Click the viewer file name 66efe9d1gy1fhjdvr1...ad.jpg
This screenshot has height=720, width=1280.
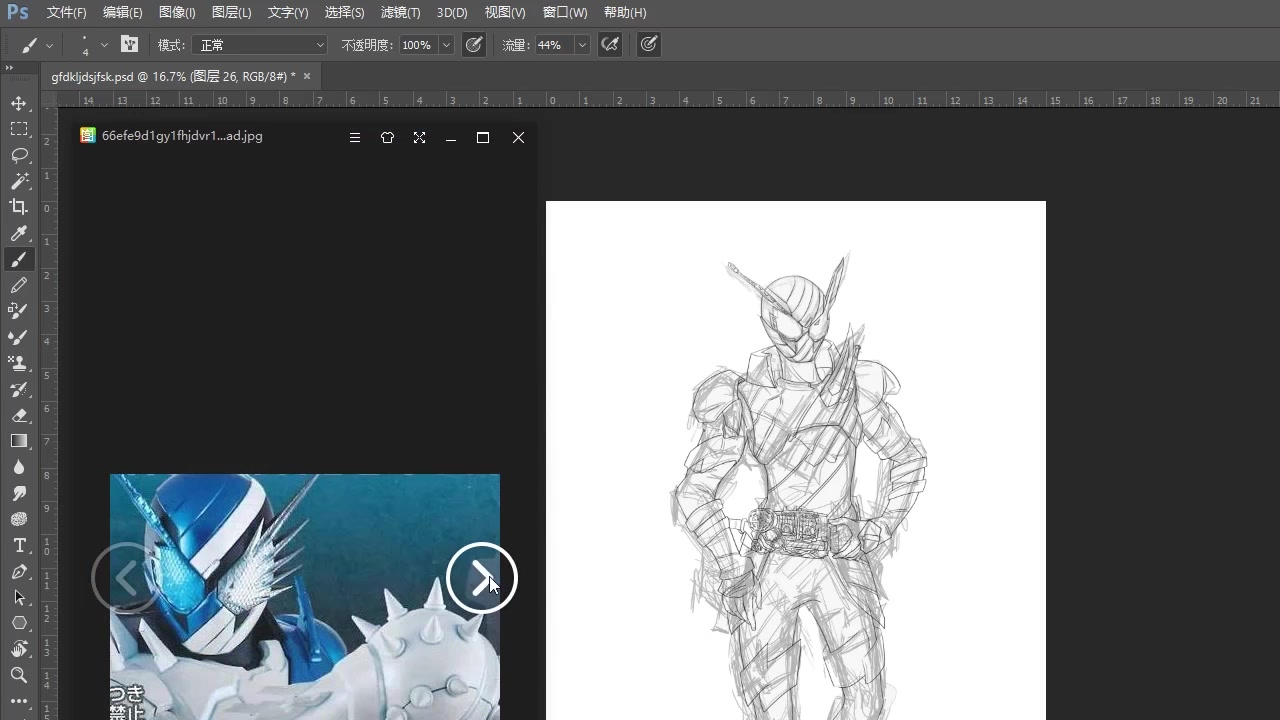click(x=182, y=136)
